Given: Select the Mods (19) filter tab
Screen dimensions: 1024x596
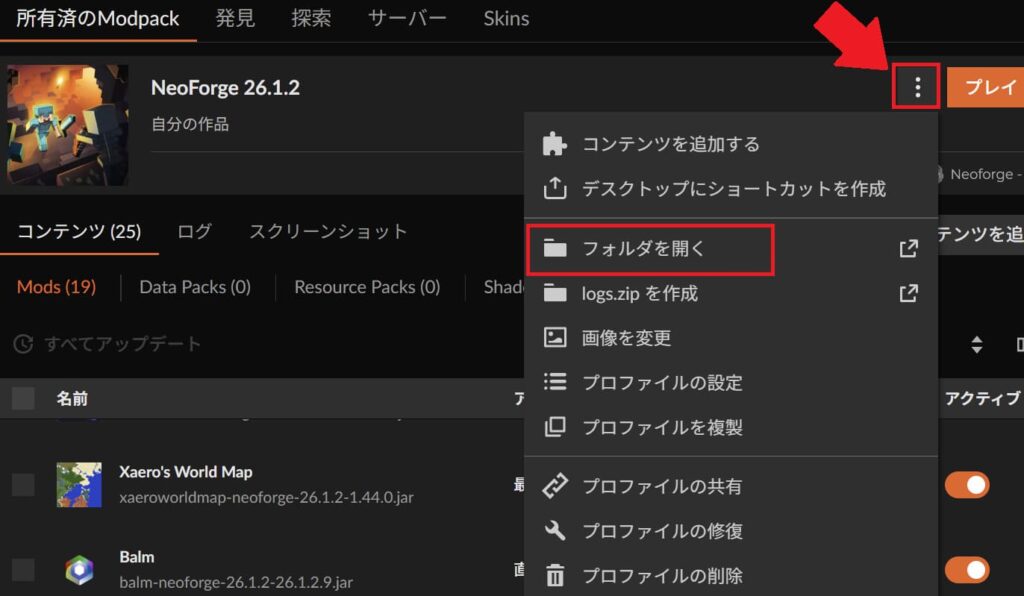Looking at the screenshot, I should [x=56, y=287].
